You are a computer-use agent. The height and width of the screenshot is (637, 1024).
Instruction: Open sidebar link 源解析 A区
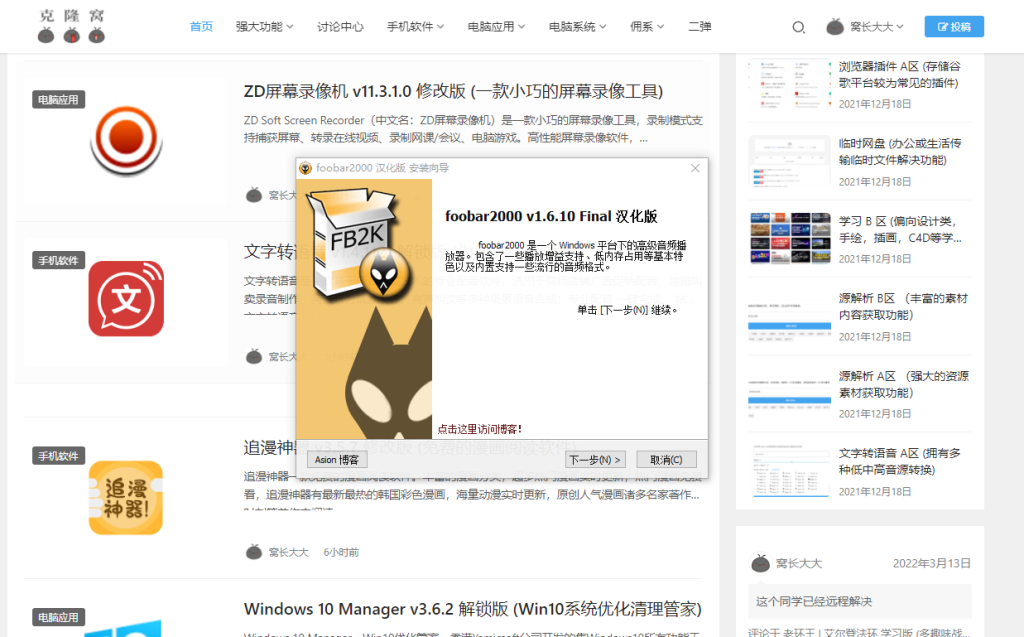[x=904, y=384]
